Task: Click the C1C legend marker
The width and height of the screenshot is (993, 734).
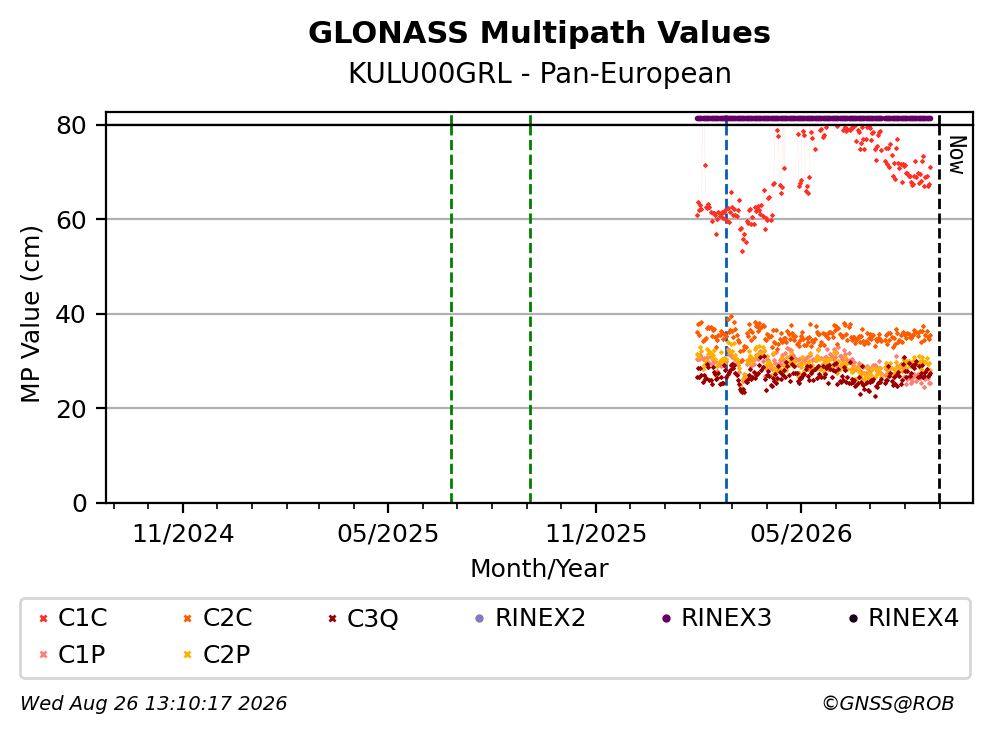Action: click(x=43, y=618)
